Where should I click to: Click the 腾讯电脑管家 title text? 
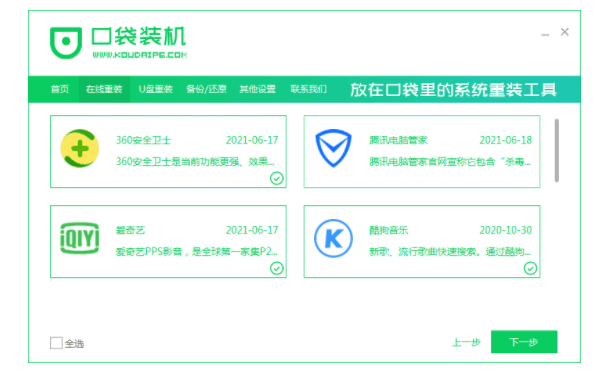[x=398, y=140]
